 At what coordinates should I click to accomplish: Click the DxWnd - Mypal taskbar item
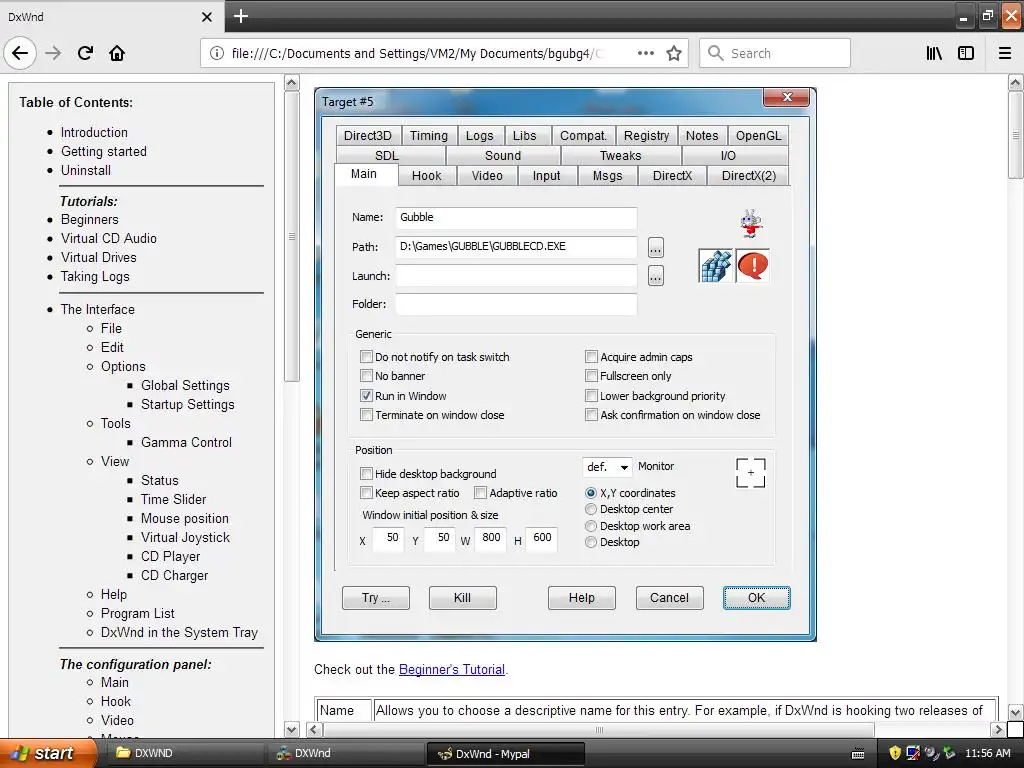click(505, 754)
